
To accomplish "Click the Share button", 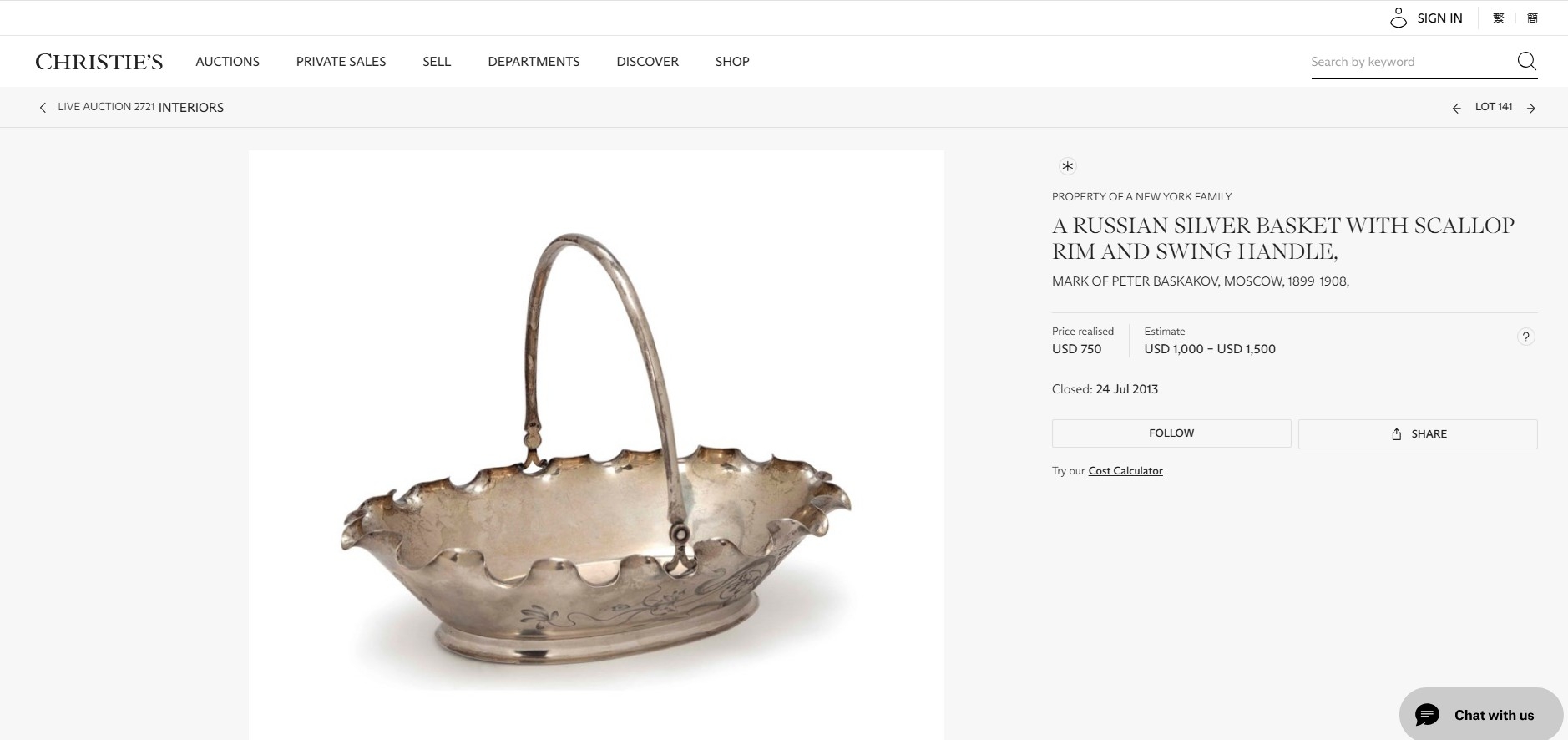I will click(1418, 433).
